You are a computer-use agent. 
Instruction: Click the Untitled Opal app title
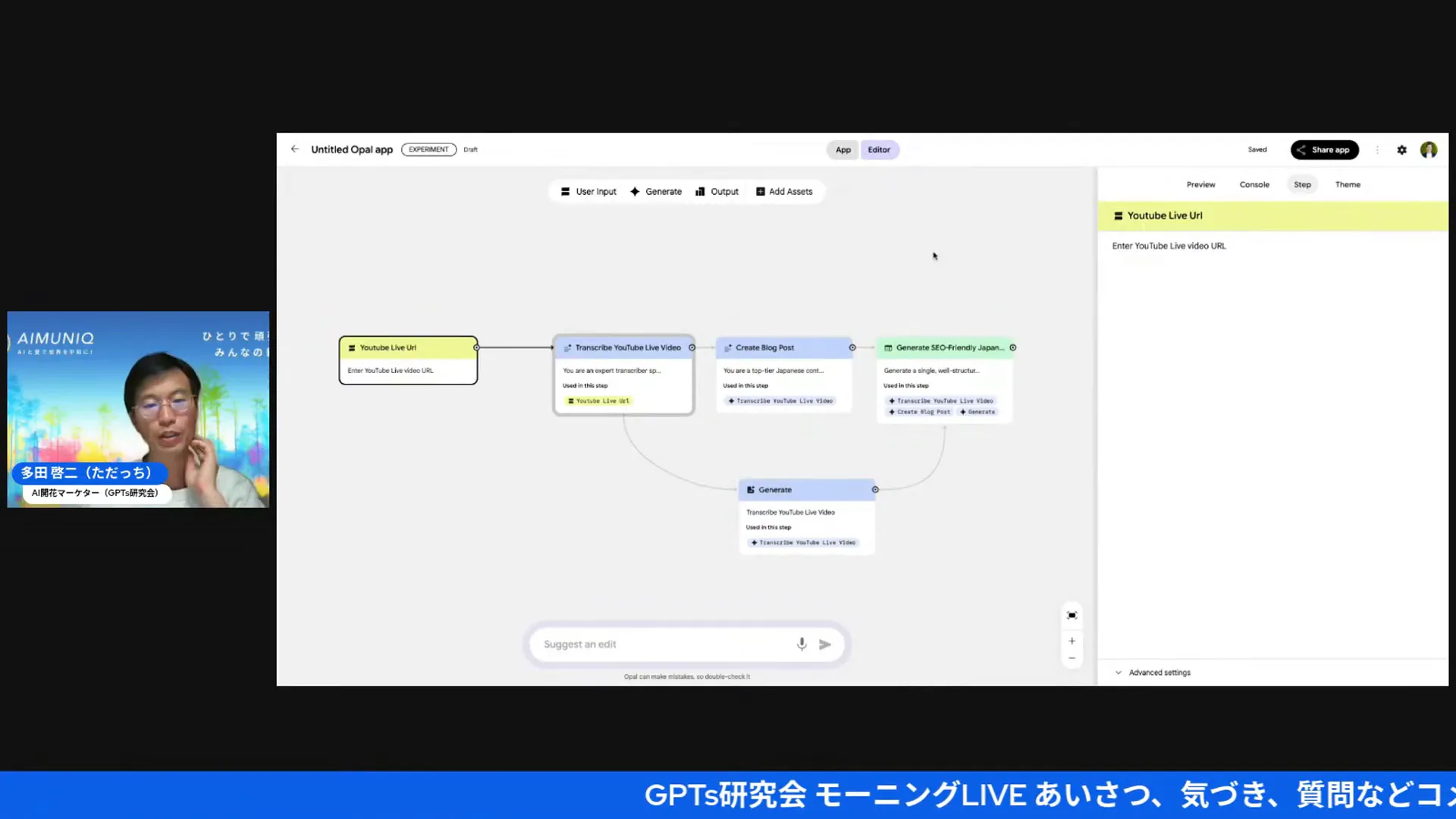(x=352, y=150)
